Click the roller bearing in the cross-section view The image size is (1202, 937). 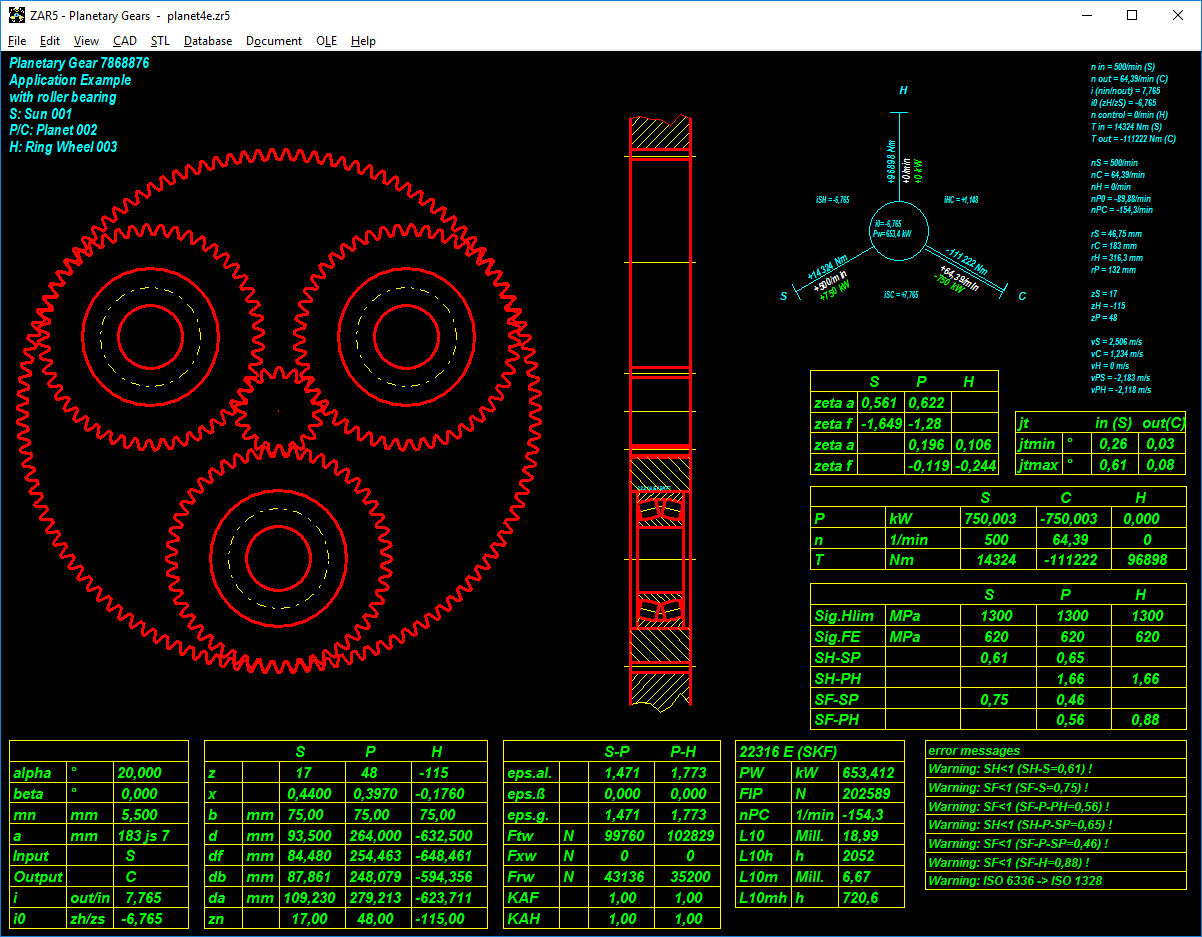(660, 512)
